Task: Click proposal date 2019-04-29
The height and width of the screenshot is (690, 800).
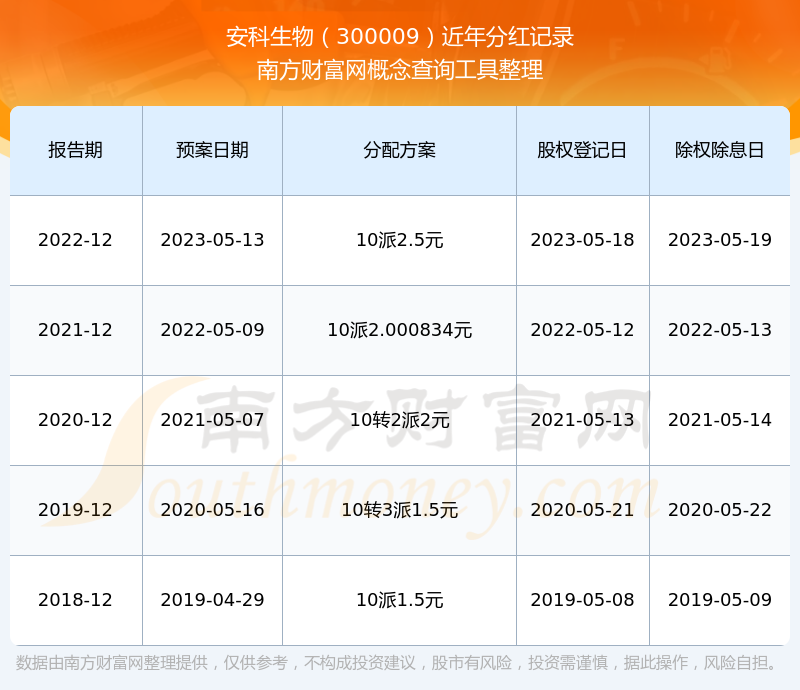Action: [212, 600]
